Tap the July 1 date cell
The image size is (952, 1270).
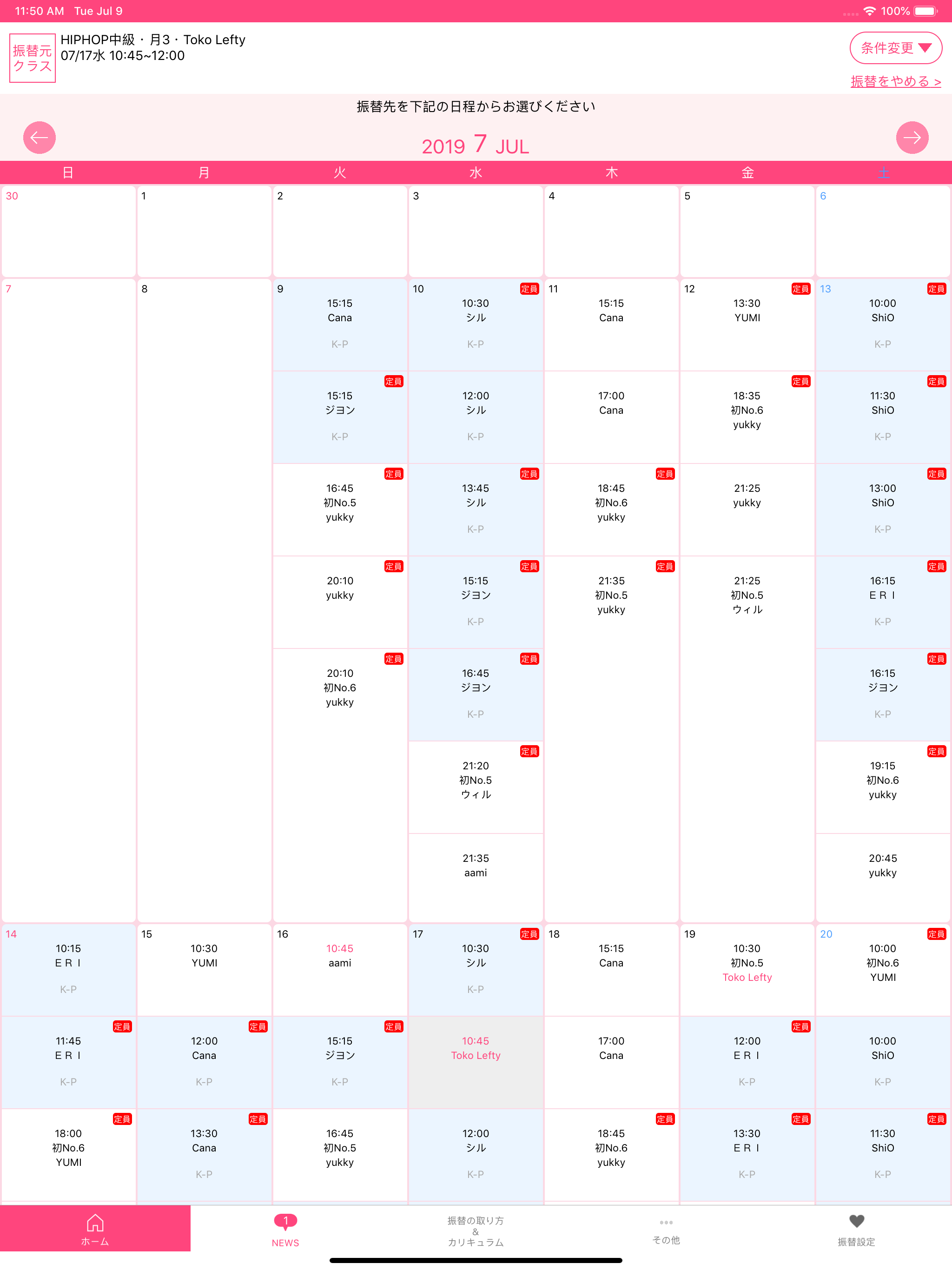coord(204,231)
